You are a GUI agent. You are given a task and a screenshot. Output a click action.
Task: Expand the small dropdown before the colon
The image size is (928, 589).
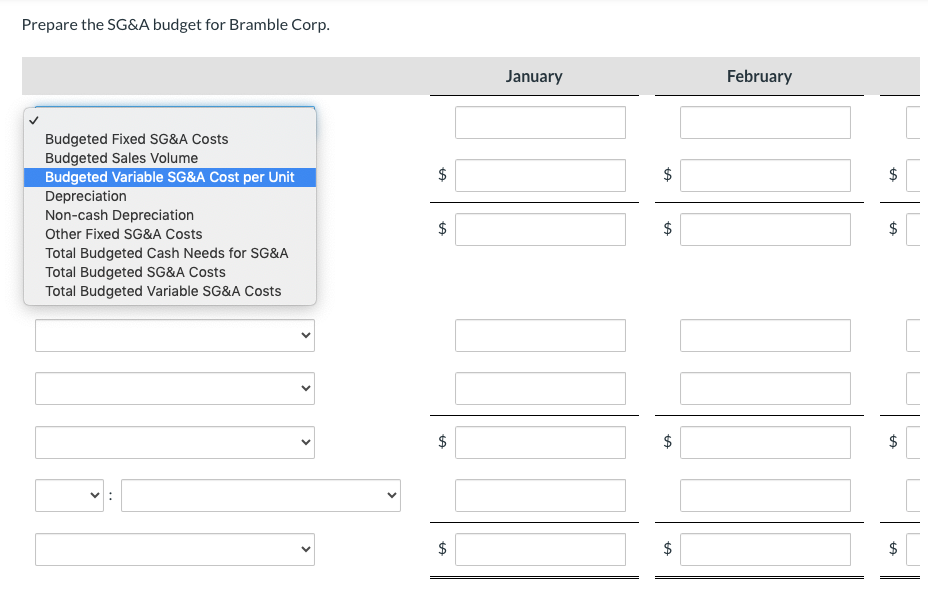point(70,495)
